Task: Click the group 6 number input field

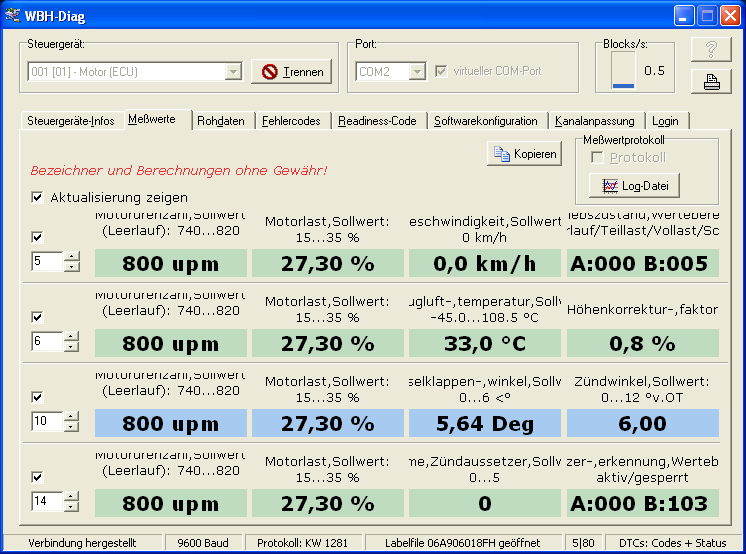Action: click(46, 341)
